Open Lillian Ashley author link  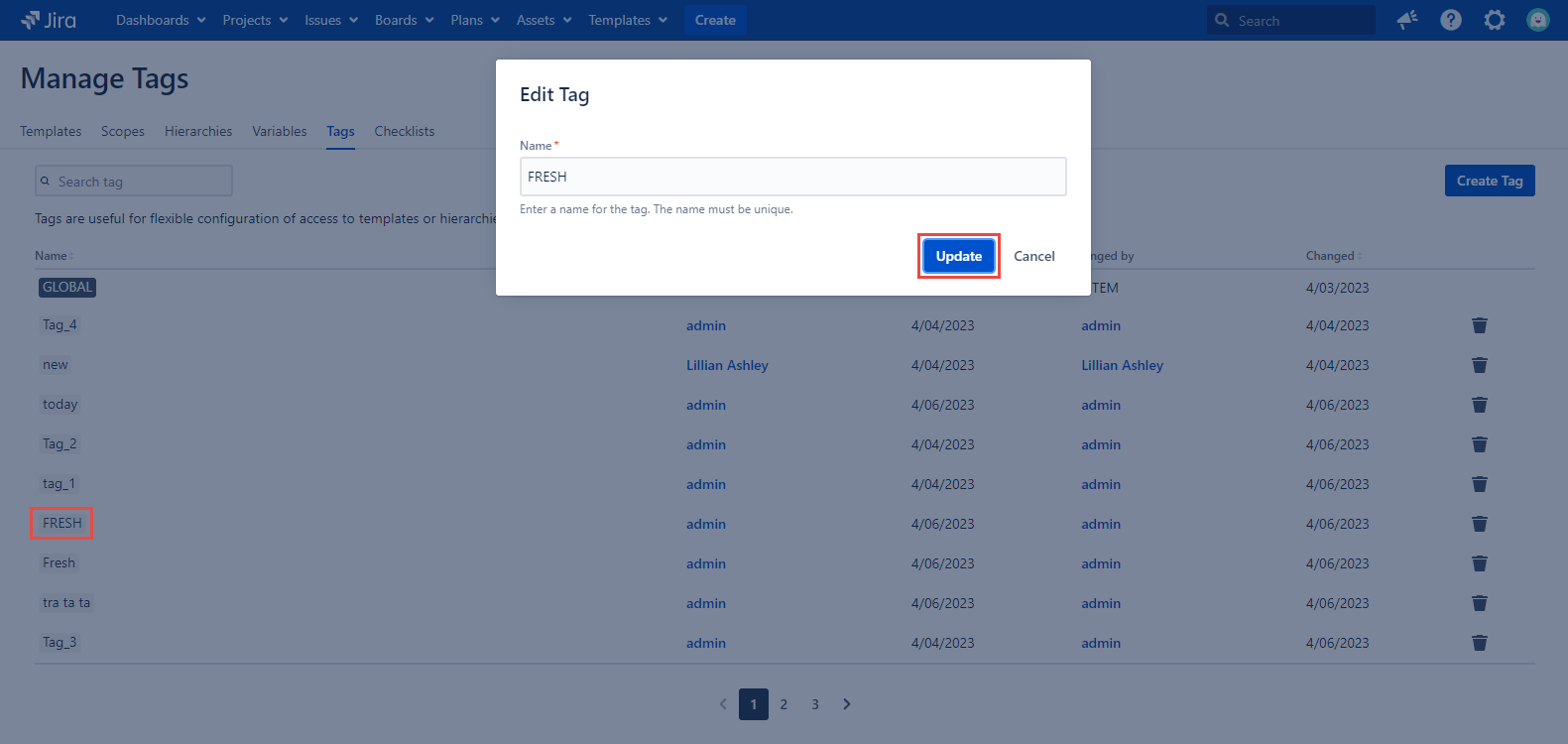[x=727, y=365]
